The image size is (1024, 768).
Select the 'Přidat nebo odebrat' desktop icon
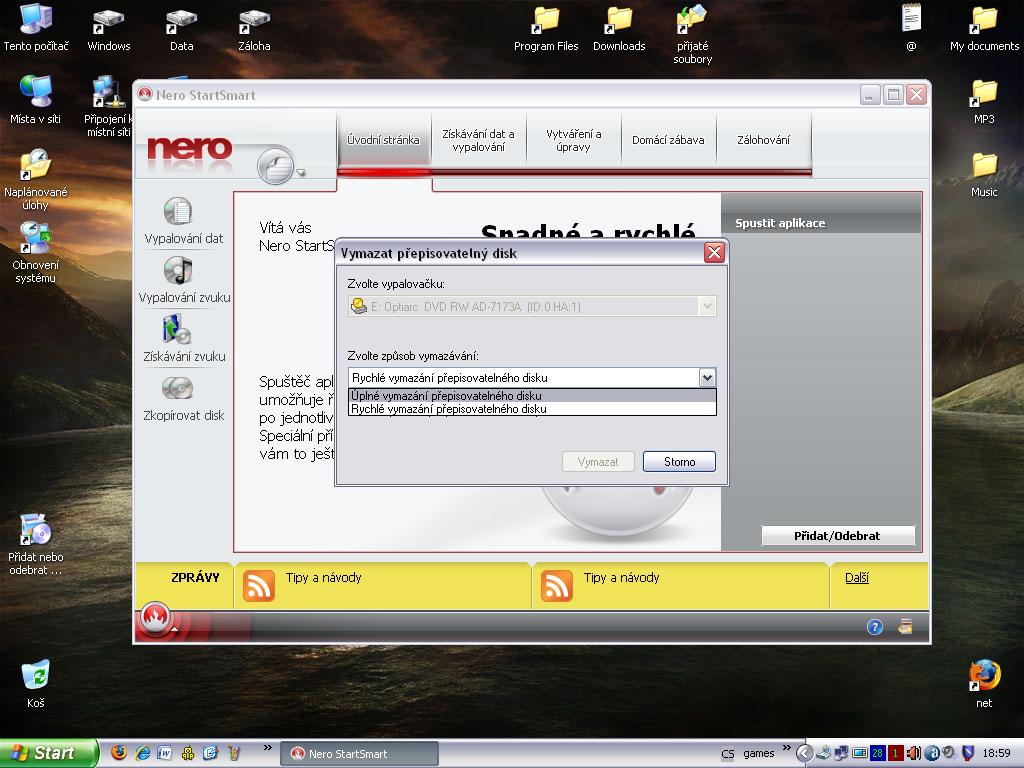[35, 545]
